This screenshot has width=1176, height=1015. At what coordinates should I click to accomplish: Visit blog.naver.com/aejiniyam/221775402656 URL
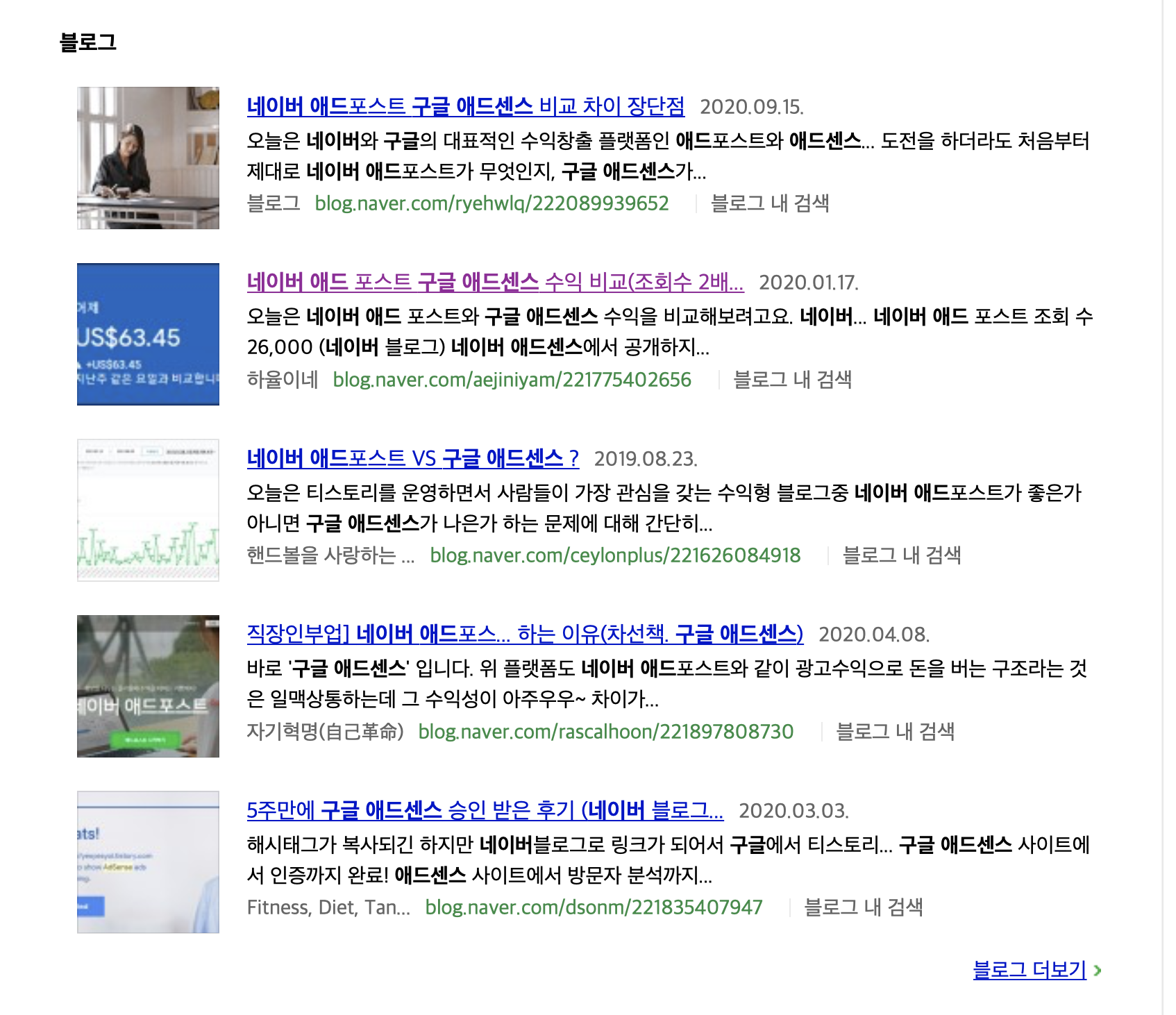(x=512, y=380)
